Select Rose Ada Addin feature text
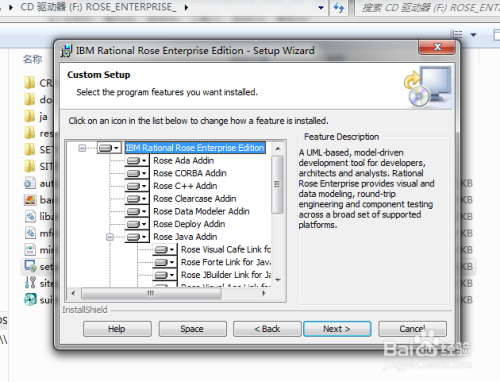500x382 pixels. pyautogui.click(x=183, y=161)
